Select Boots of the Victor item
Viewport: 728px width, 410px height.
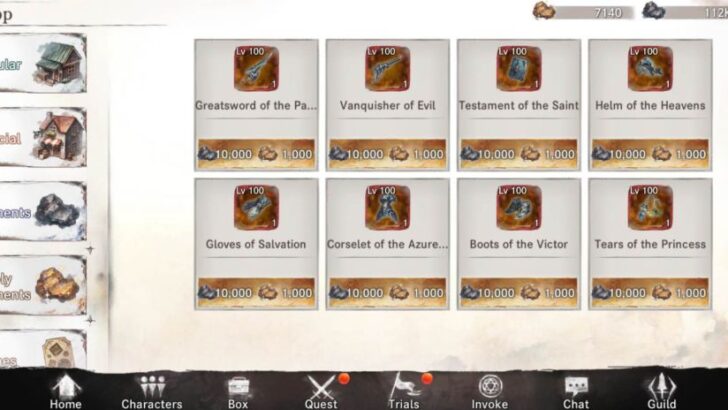coord(519,244)
